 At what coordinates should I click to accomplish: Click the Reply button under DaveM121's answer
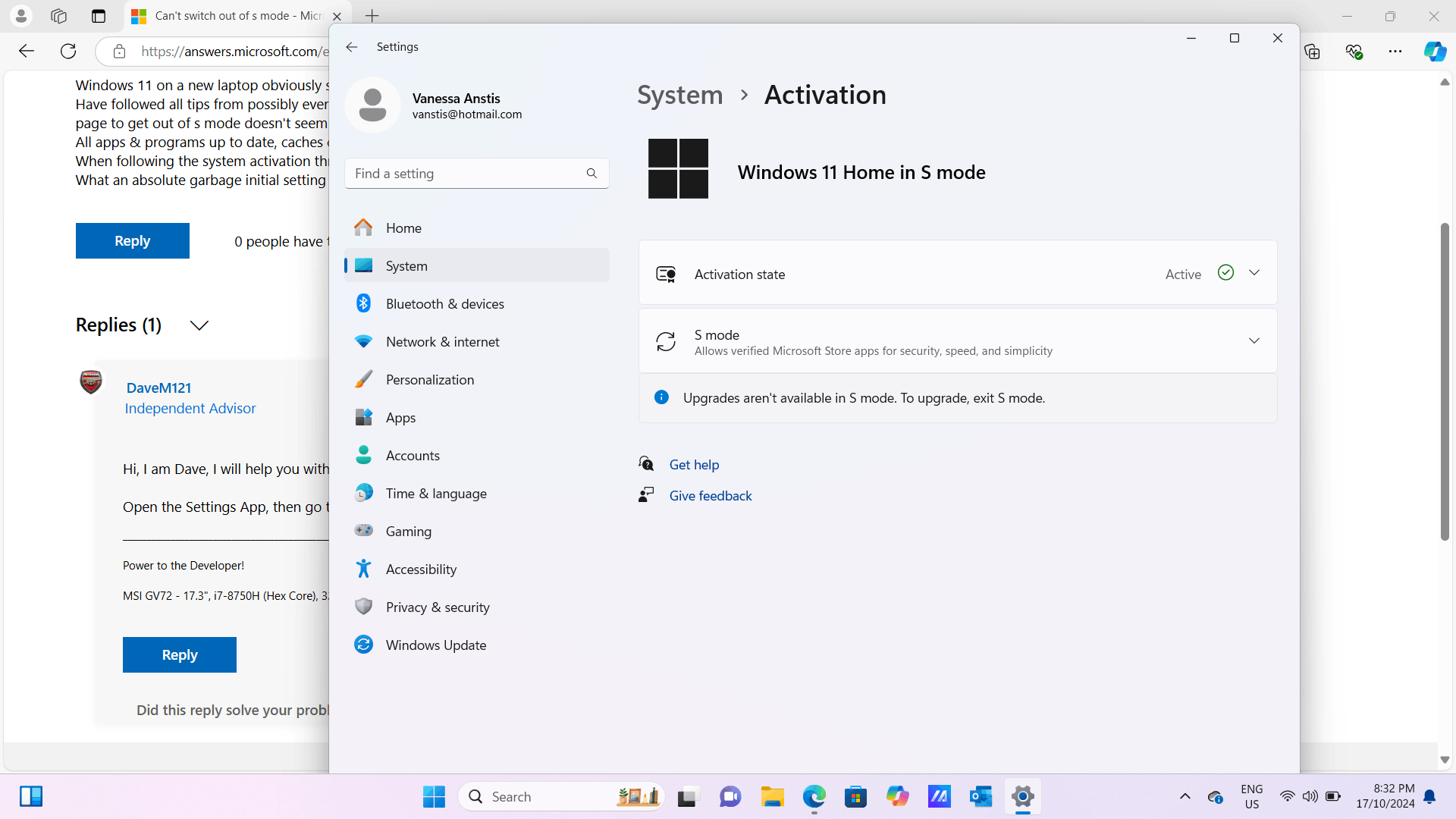pyautogui.click(x=180, y=654)
